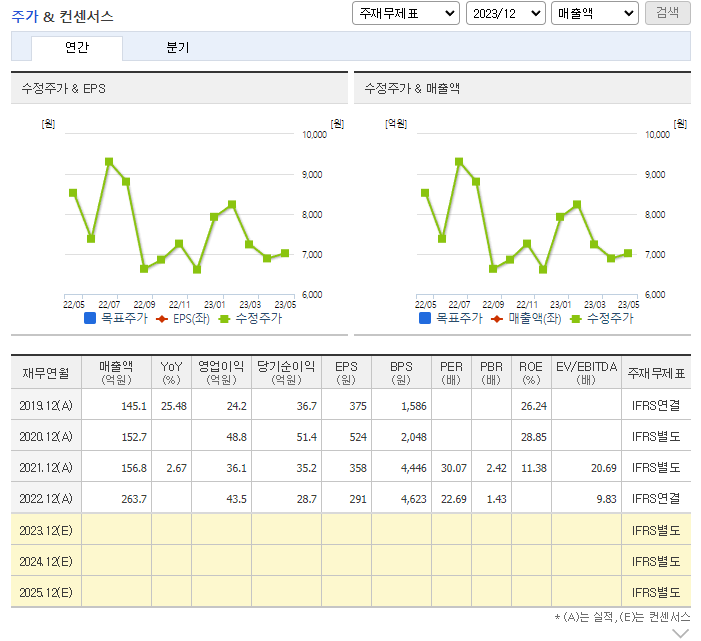Click the EPS (원) column header
The width and height of the screenshot is (701, 641).
[x=346, y=372]
